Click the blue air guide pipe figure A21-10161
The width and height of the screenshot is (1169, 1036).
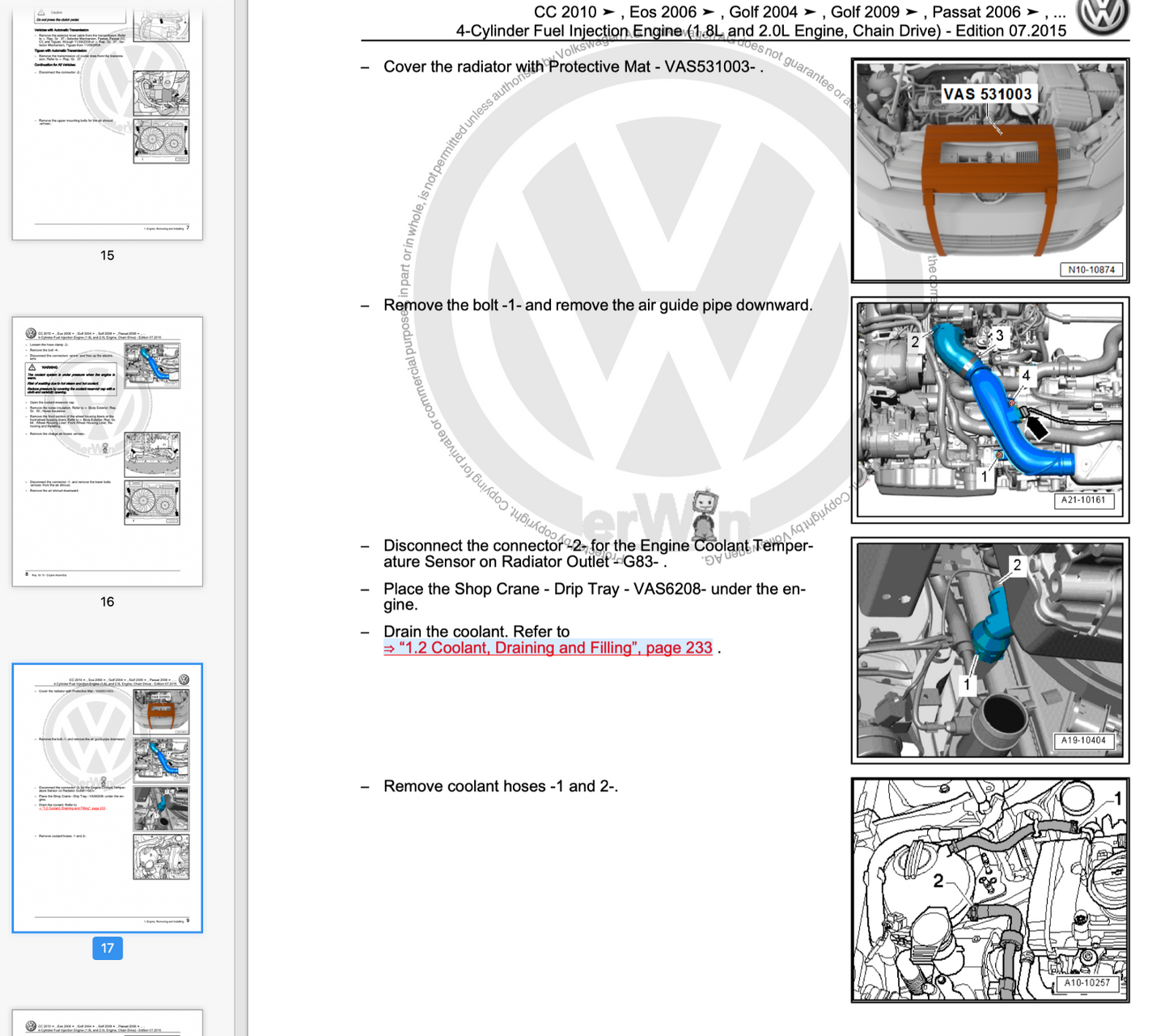pyautogui.click(x=989, y=409)
